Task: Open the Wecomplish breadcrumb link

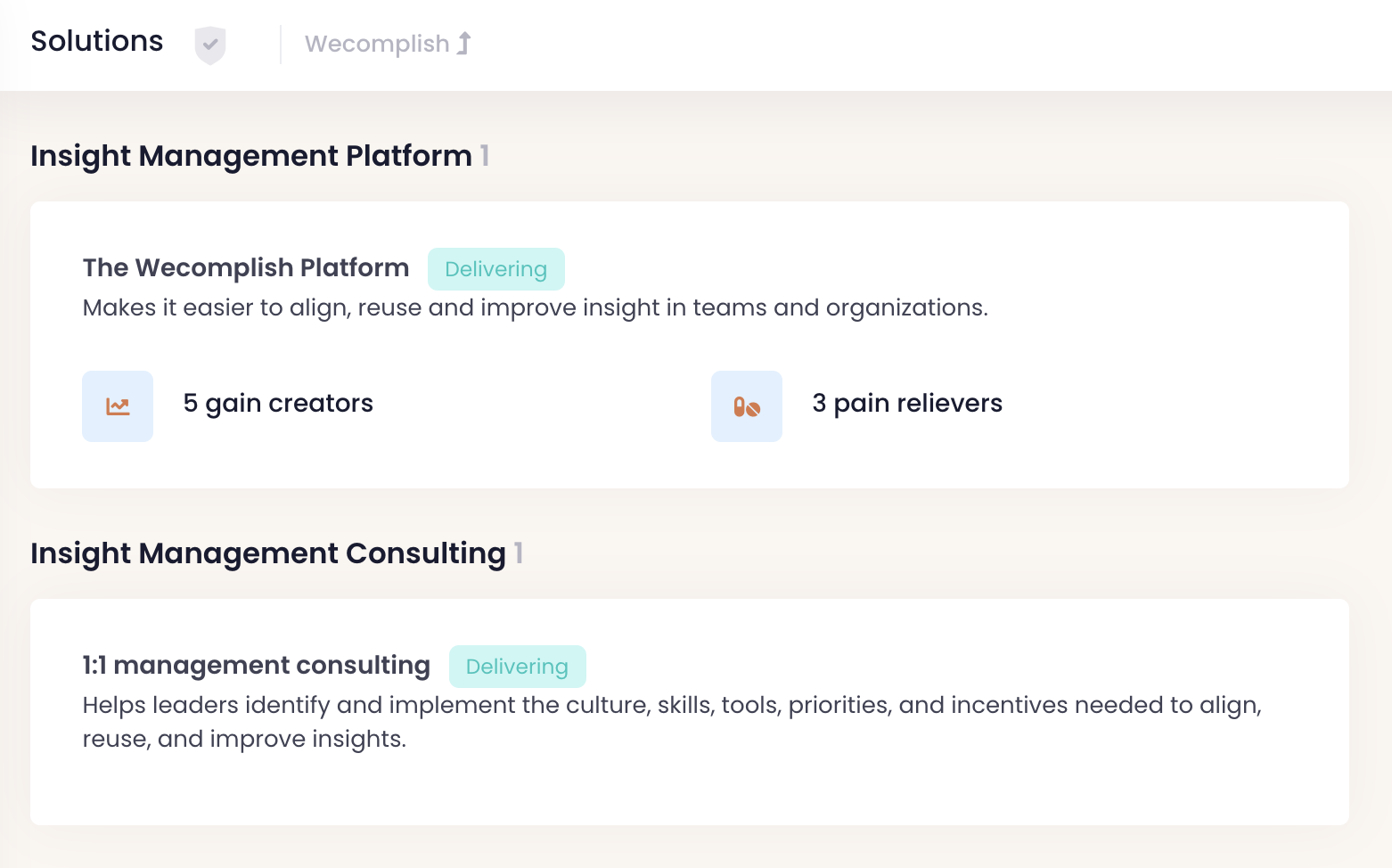Action: (x=377, y=44)
